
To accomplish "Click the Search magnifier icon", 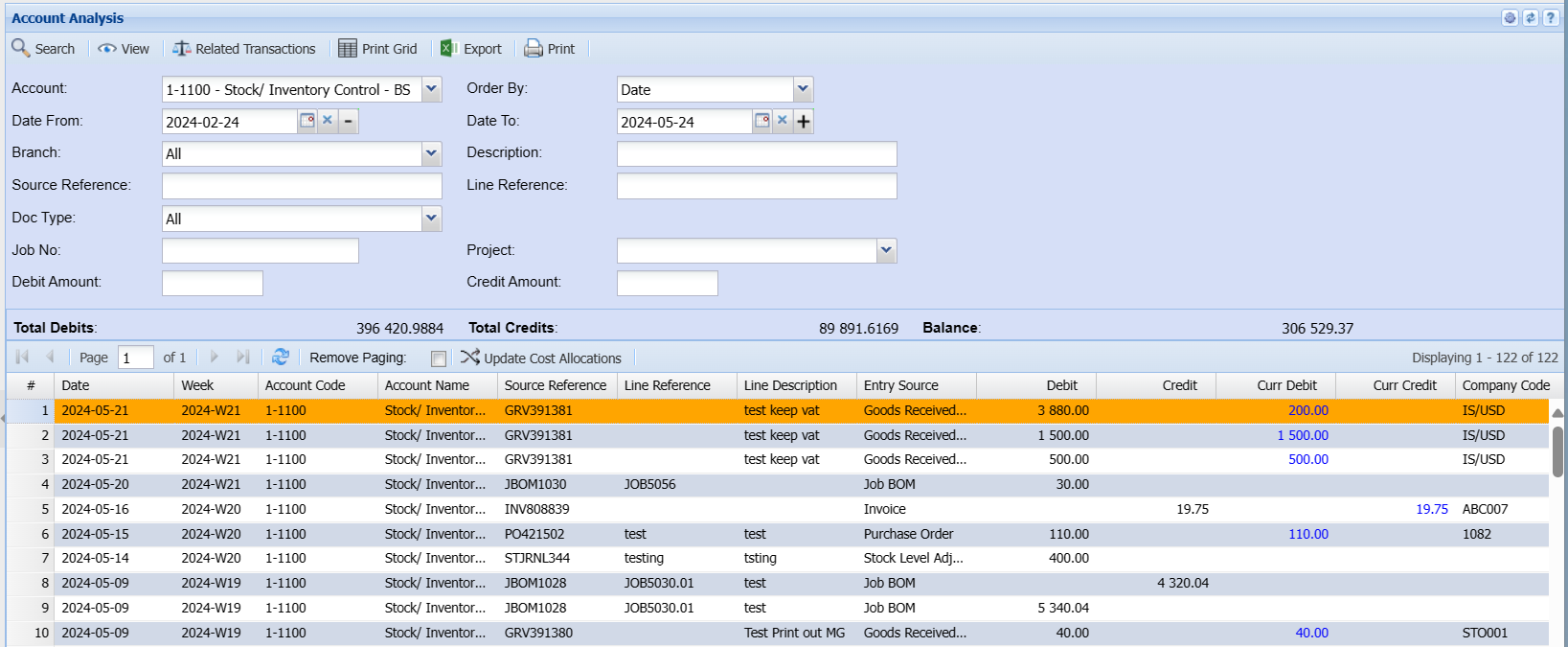I will (x=20, y=48).
